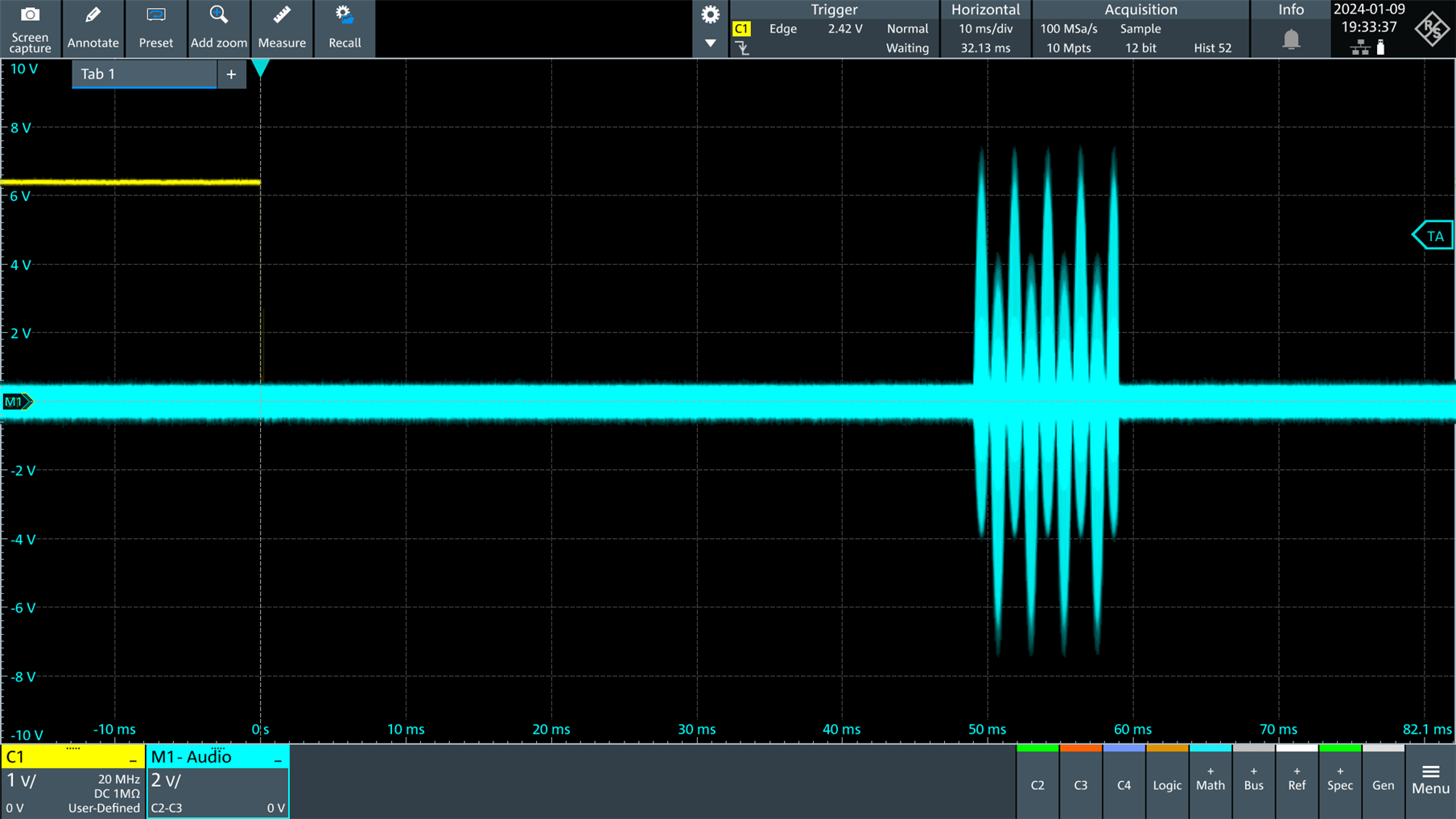The image size is (1456, 819).
Task: Open the main Menu hamburger icon
Action: click(1430, 781)
